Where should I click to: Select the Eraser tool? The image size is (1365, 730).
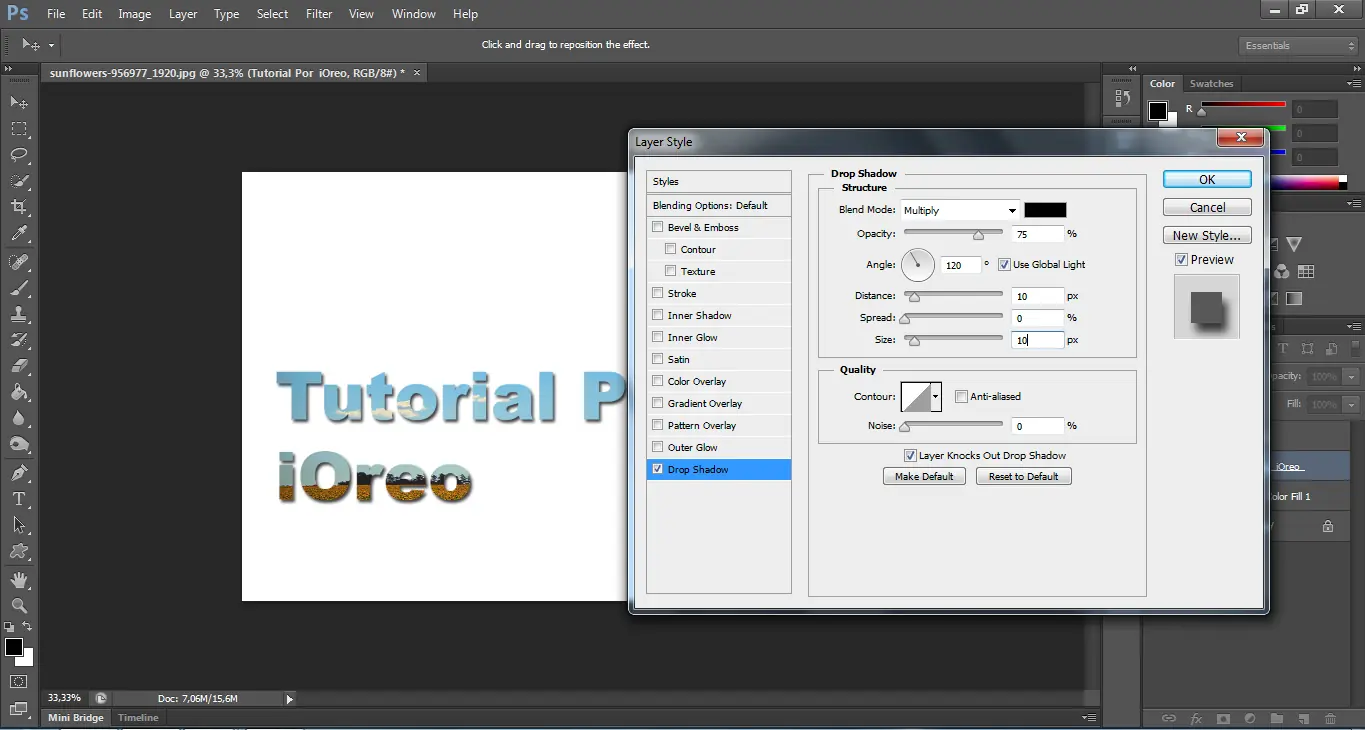[x=19, y=365]
